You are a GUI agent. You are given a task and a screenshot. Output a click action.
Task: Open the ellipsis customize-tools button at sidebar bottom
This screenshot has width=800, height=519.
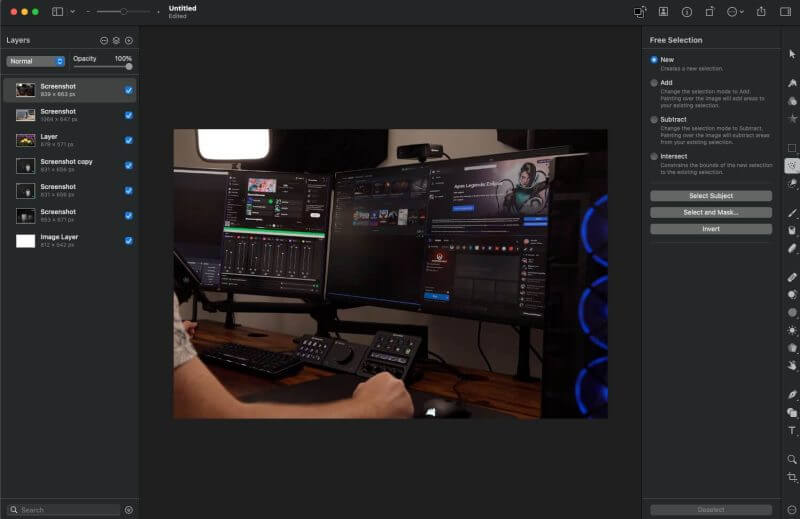click(x=792, y=509)
